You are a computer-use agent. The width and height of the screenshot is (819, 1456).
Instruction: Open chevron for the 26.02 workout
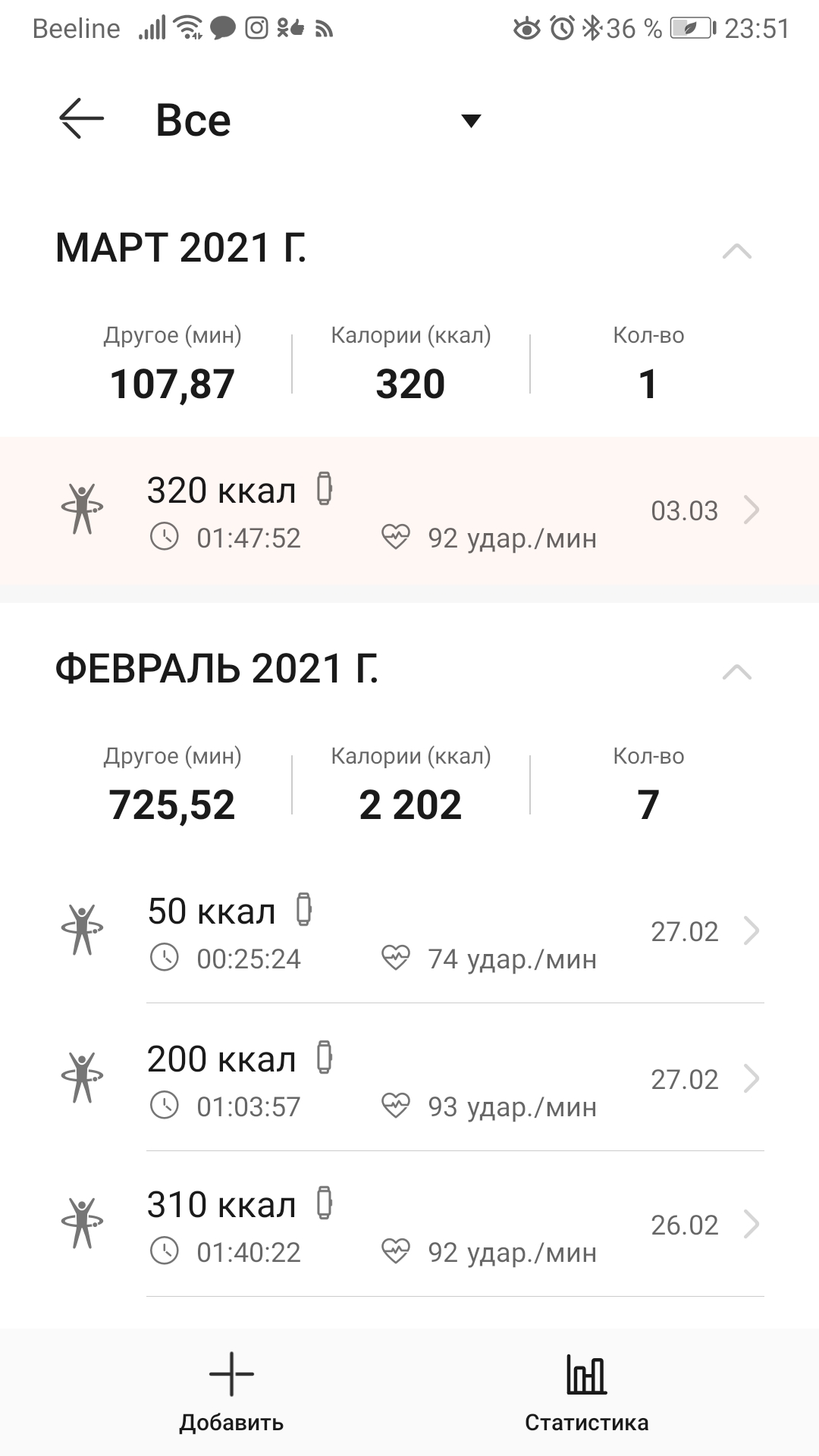click(x=751, y=1225)
